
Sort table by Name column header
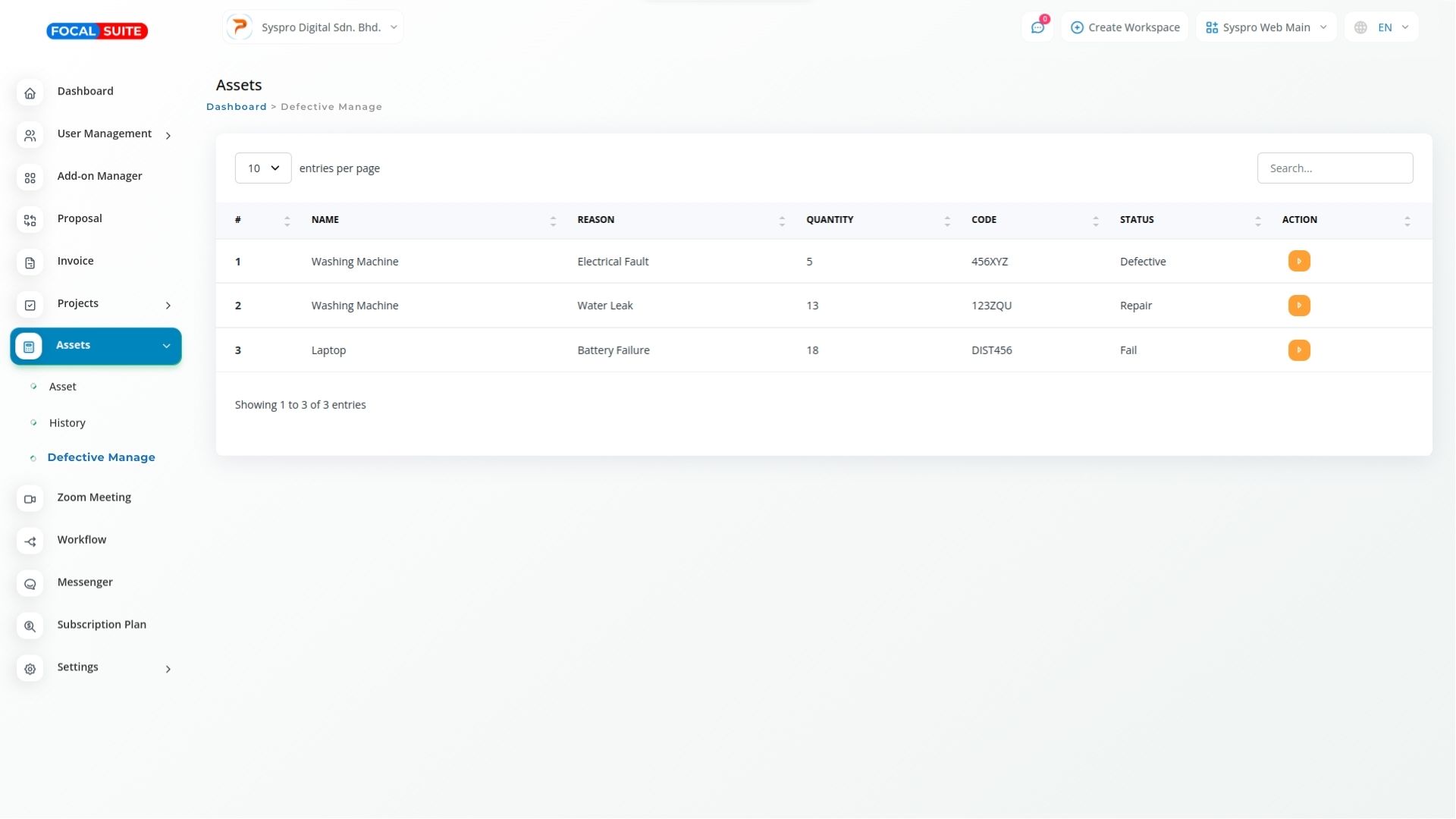click(325, 220)
